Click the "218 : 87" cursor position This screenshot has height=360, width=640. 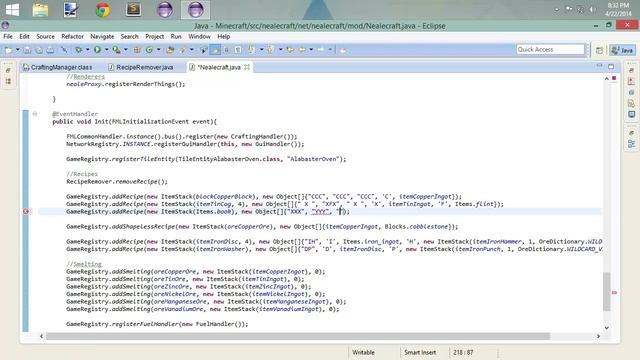[463, 352]
